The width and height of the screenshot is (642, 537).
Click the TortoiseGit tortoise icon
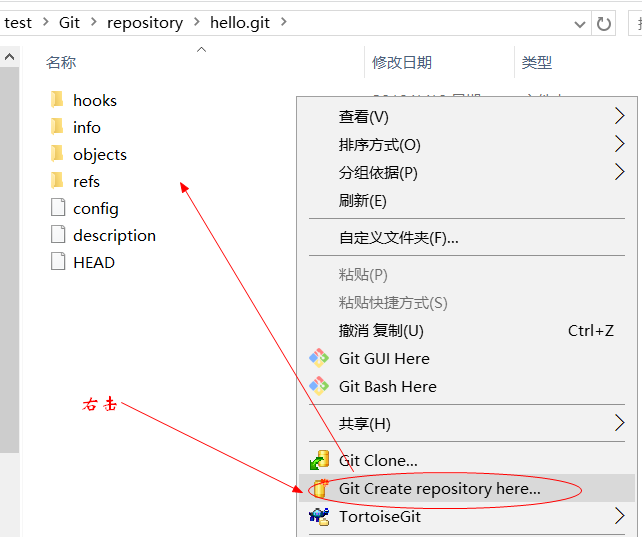pyautogui.click(x=319, y=516)
